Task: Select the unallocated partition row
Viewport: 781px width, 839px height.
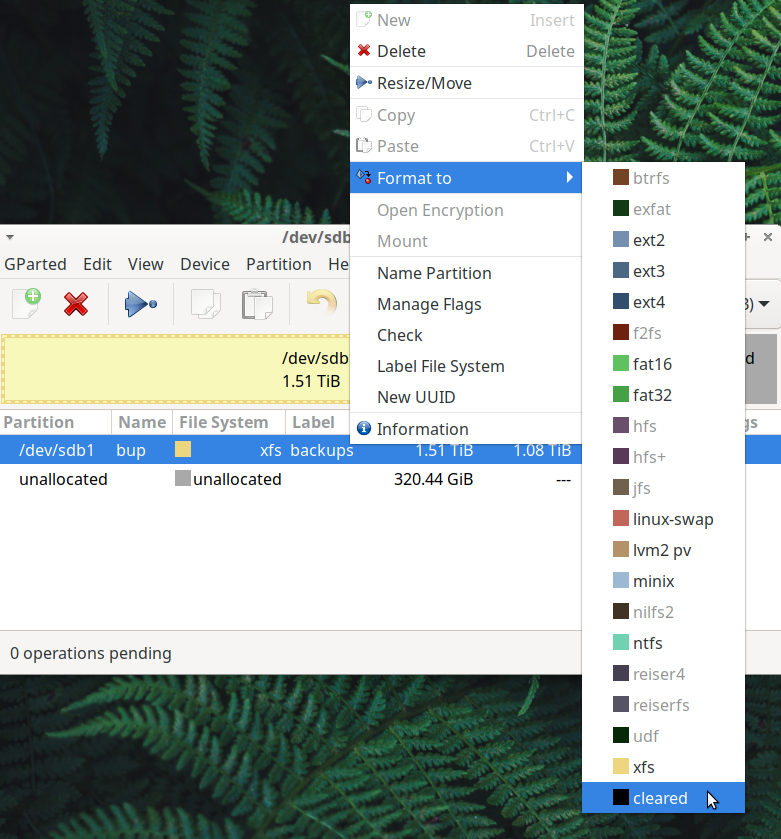Action: (290, 479)
